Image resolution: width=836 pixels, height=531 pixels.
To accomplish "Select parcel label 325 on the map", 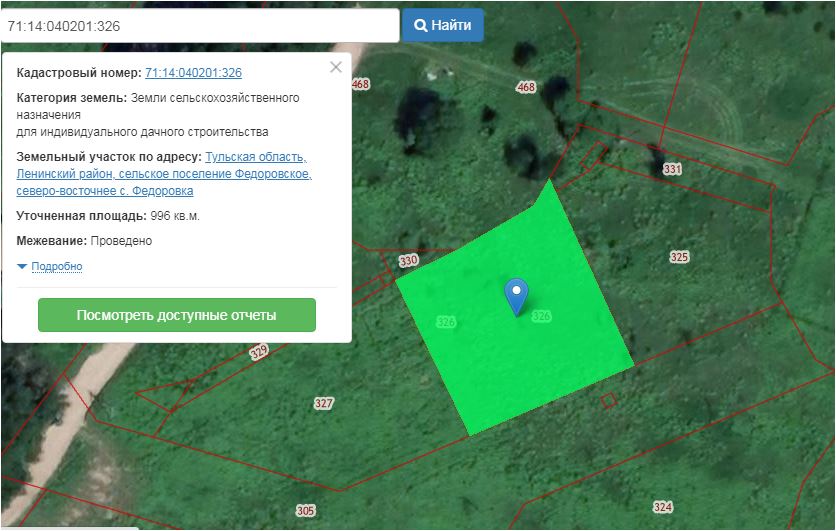I will [x=679, y=257].
